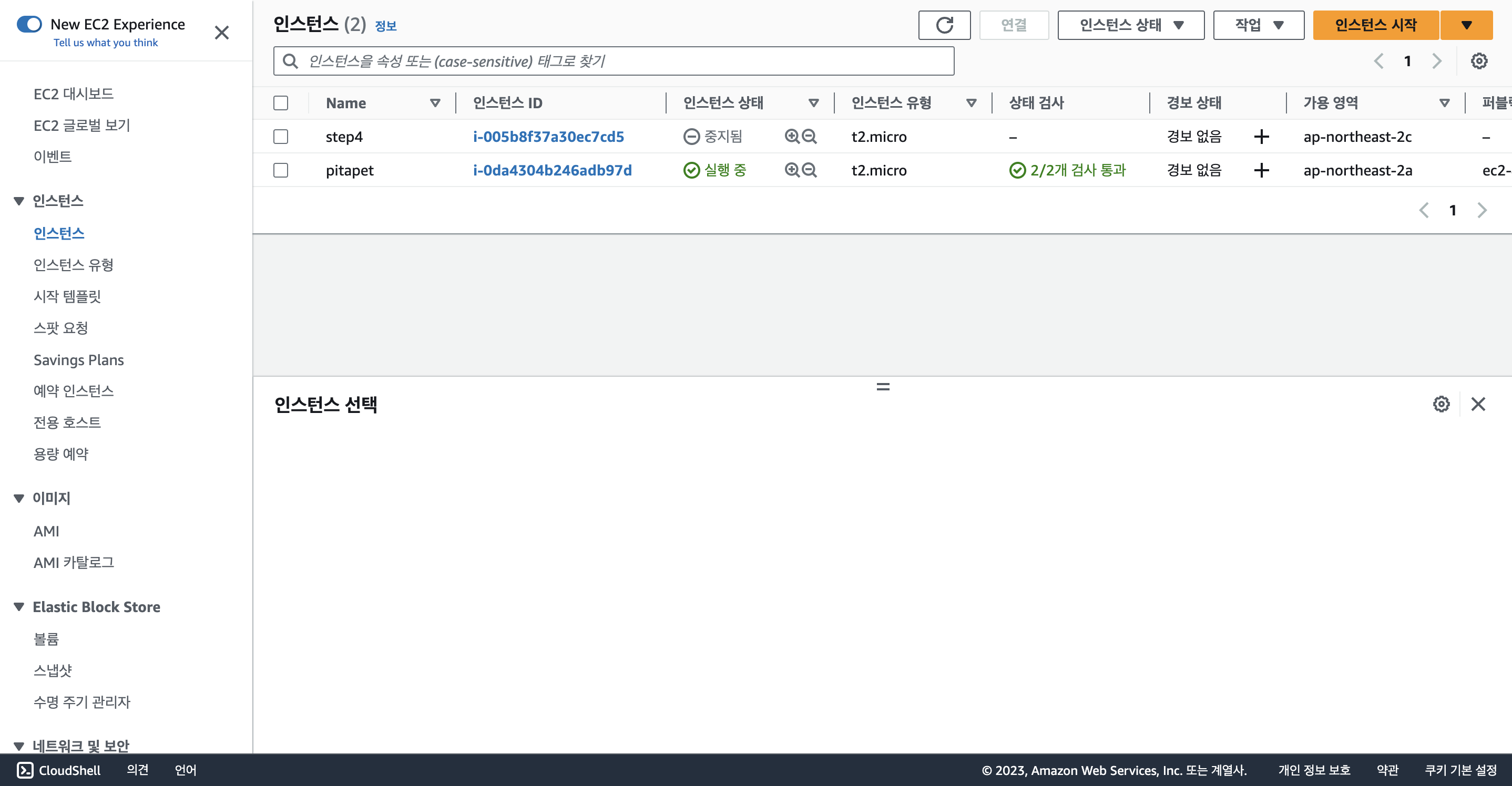Screen dimensions: 1512x786
Task: Click the instance search field
Action: (x=614, y=61)
